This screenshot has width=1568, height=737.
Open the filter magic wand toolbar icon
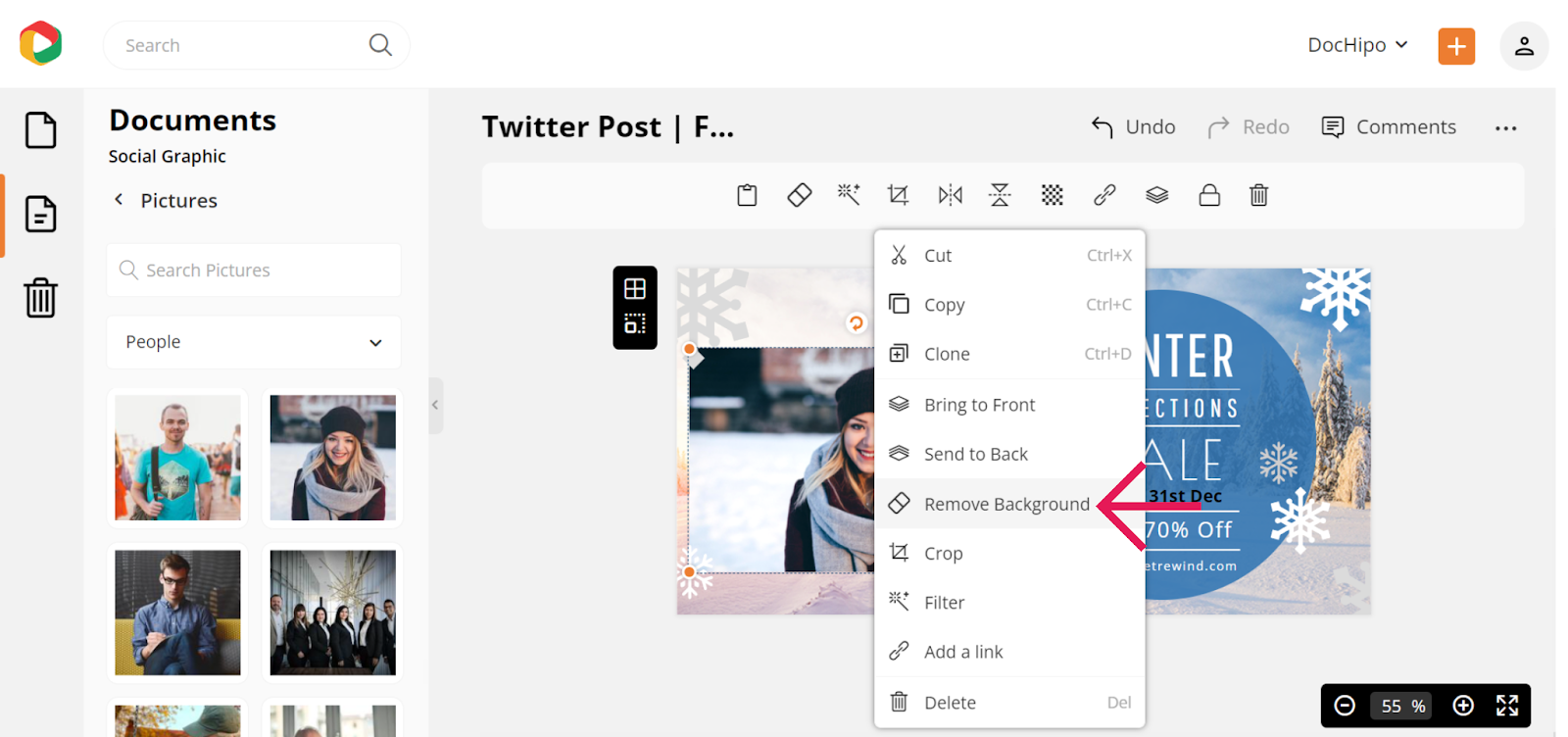849,195
